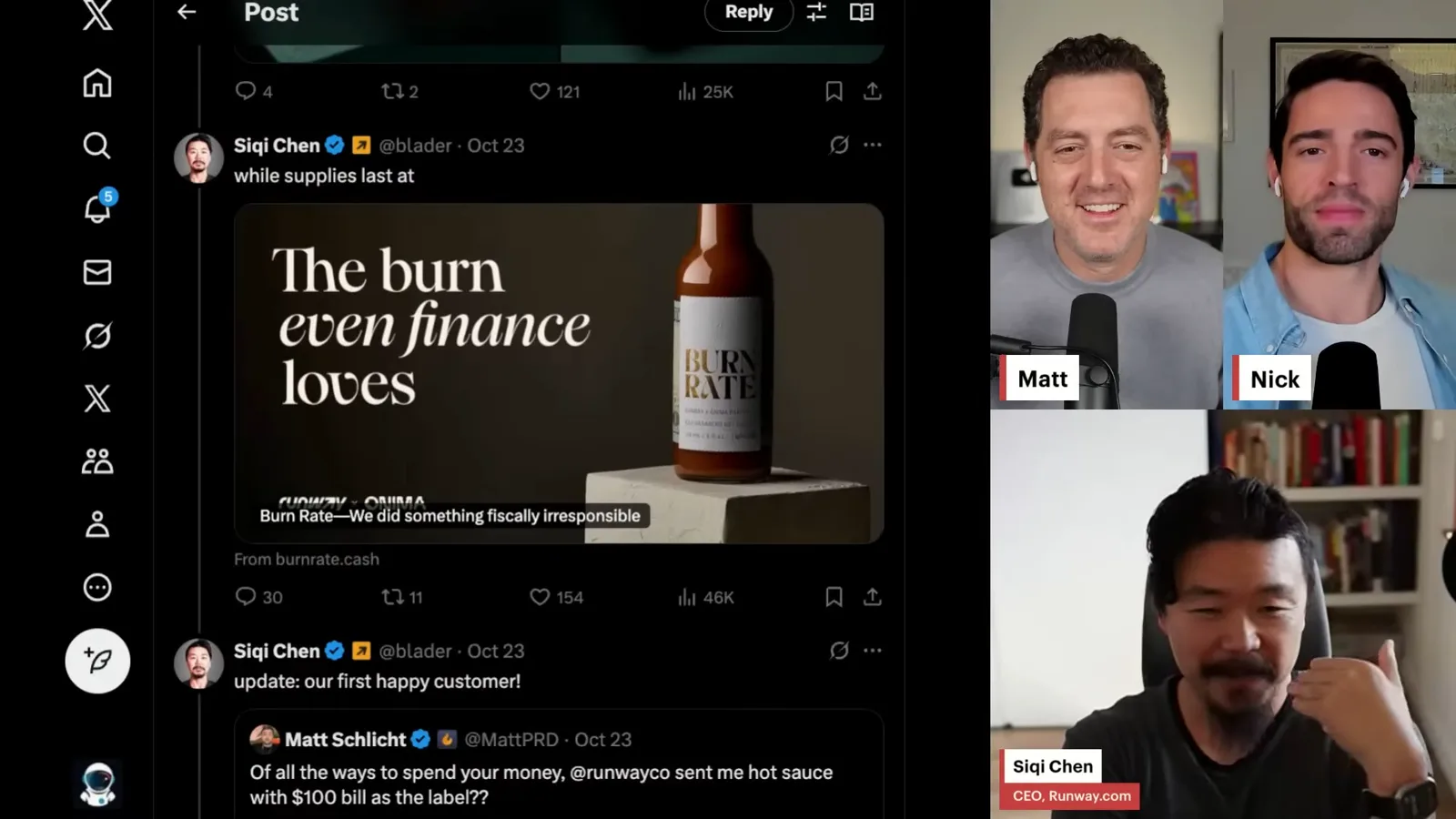Viewport: 1456px width, 819px height.
Task: Repost the post with 2 reposts
Action: (400, 91)
